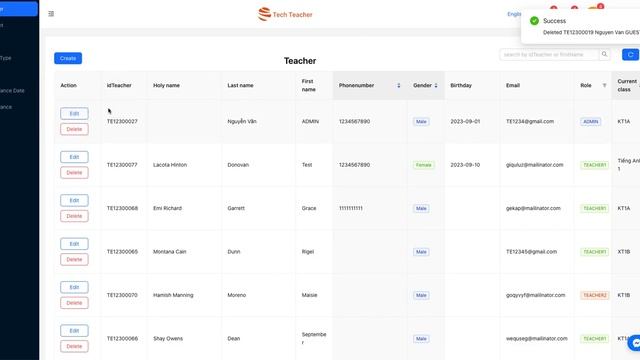Sort by Gender using its sort arrows
Image resolution: width=640 pixels, height=360 pixels.
pos(436,85)
